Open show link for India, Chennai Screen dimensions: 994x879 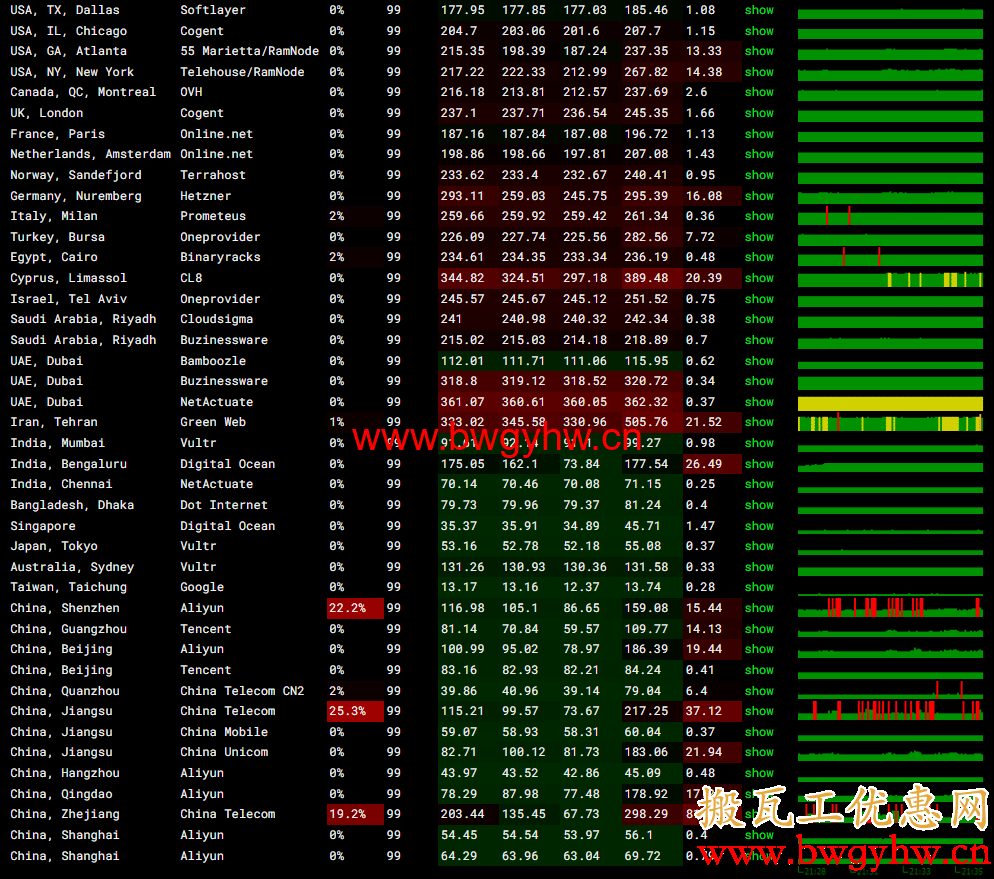tap(759, 485)
